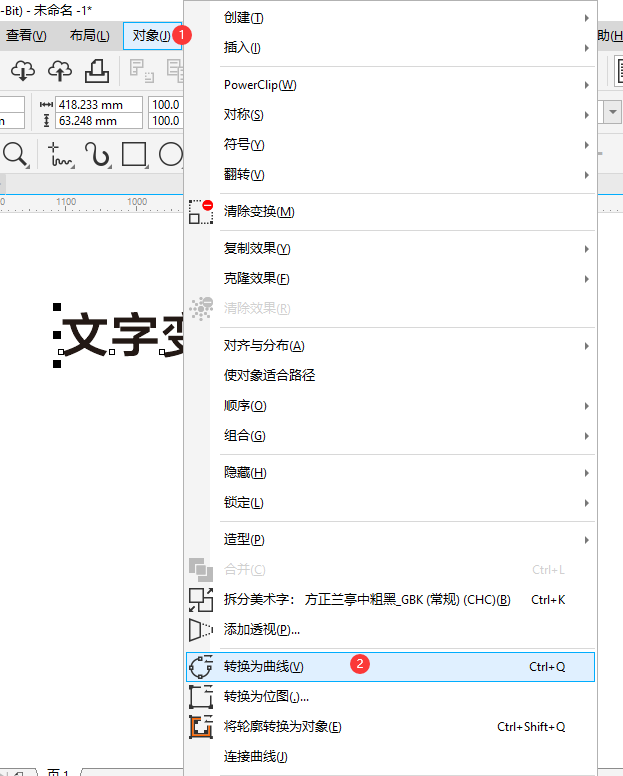The width and height of the screenshot is (623, 776).
Task: Expand the 插入(I) submenu
Action: point(390,48)
